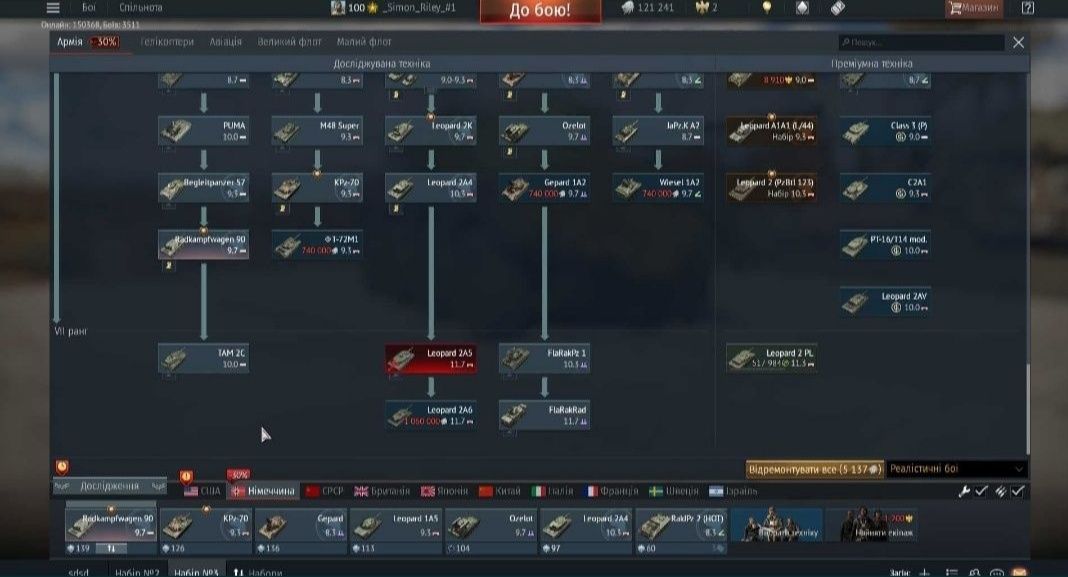Open the warbond shop icon

point(802,7)
